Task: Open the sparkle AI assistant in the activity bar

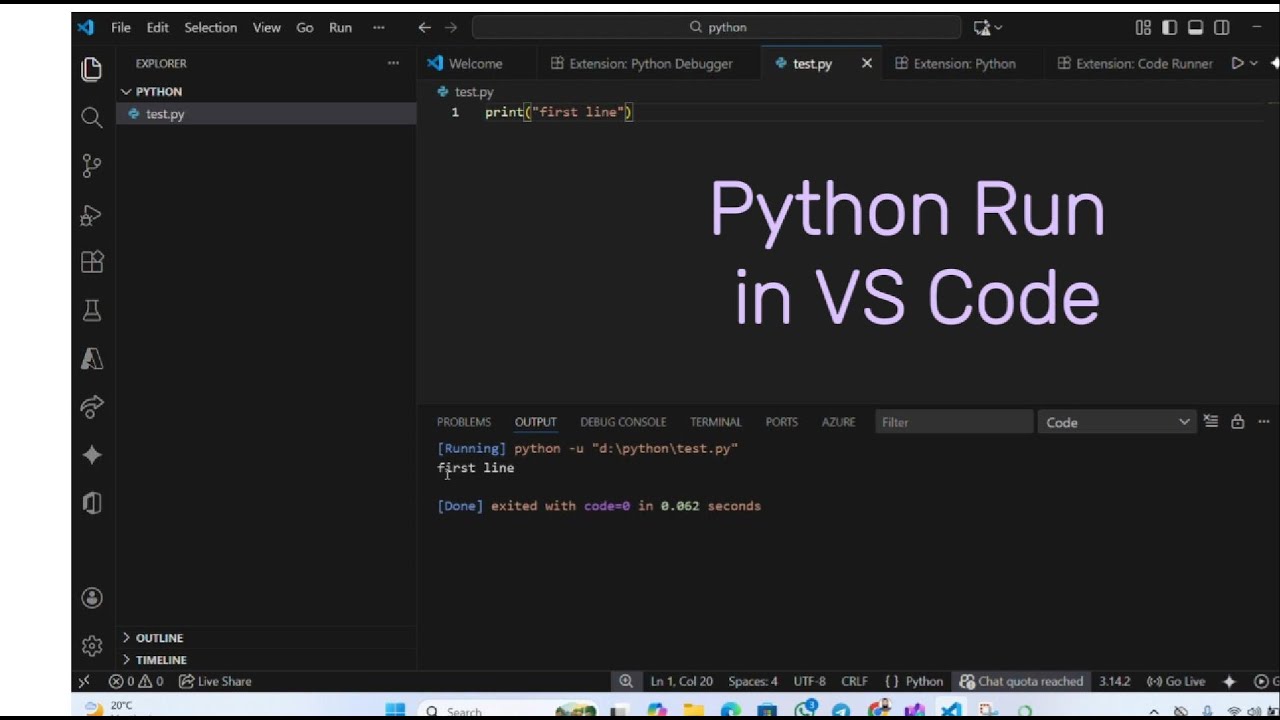Action: pyautogui.click(x=92, y=455)
